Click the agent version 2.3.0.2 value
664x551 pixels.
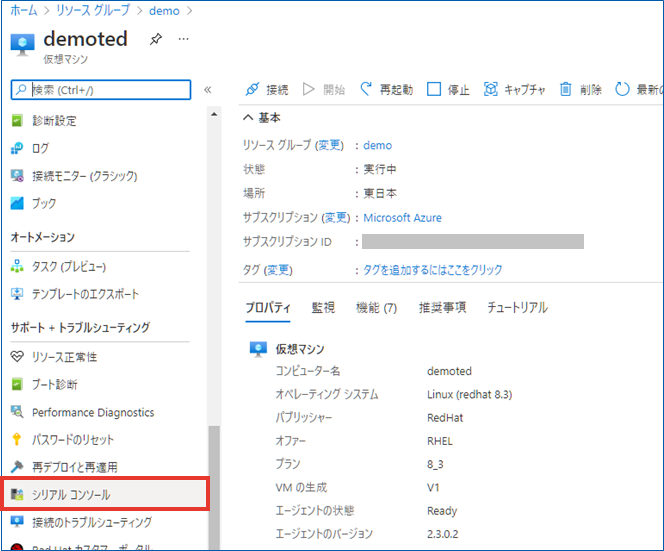pyautogui.click(x=443, y=534)
